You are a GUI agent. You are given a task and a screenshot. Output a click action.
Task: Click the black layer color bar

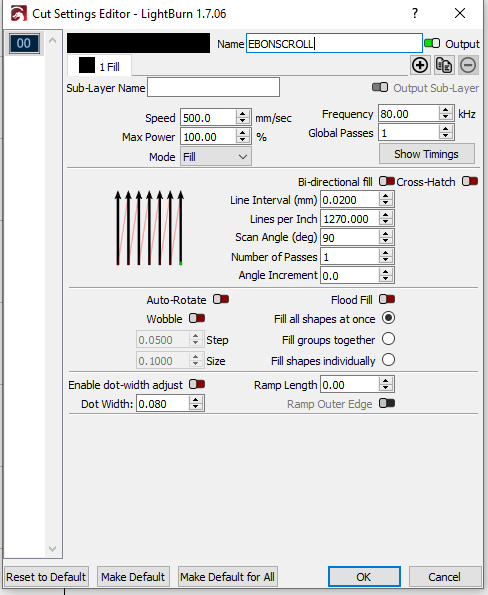click(x=138, y=43)
